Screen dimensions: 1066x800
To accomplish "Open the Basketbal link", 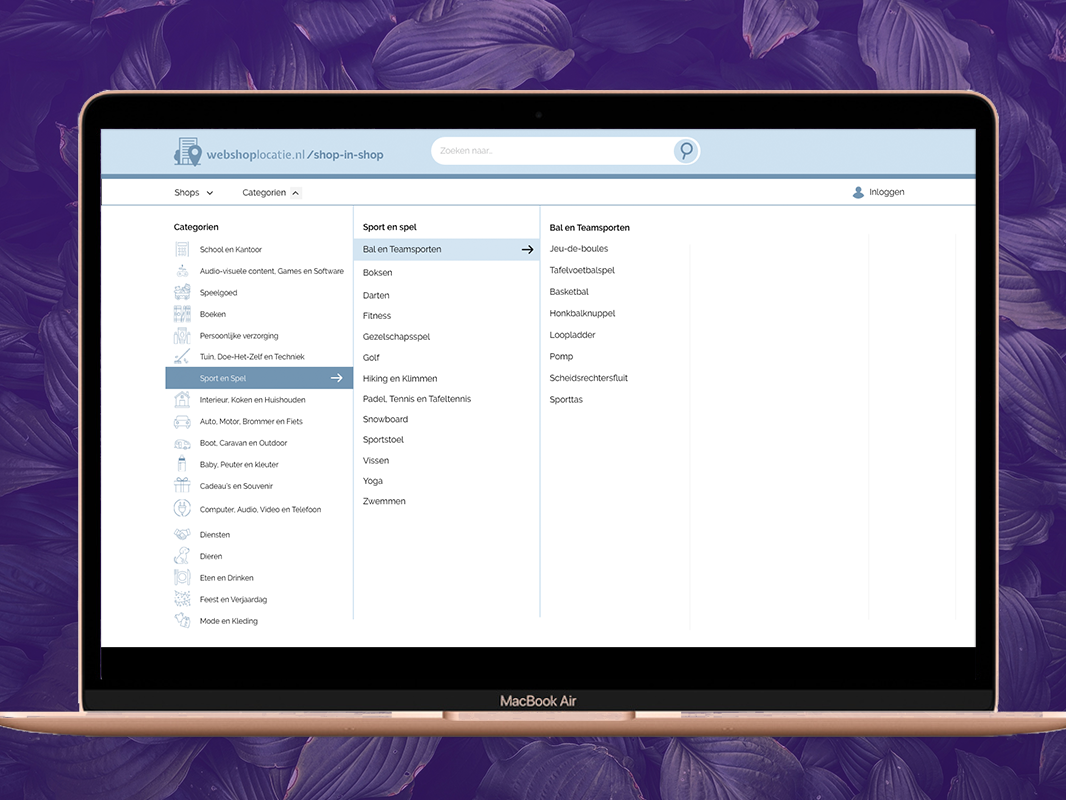I will coord(569,292).
